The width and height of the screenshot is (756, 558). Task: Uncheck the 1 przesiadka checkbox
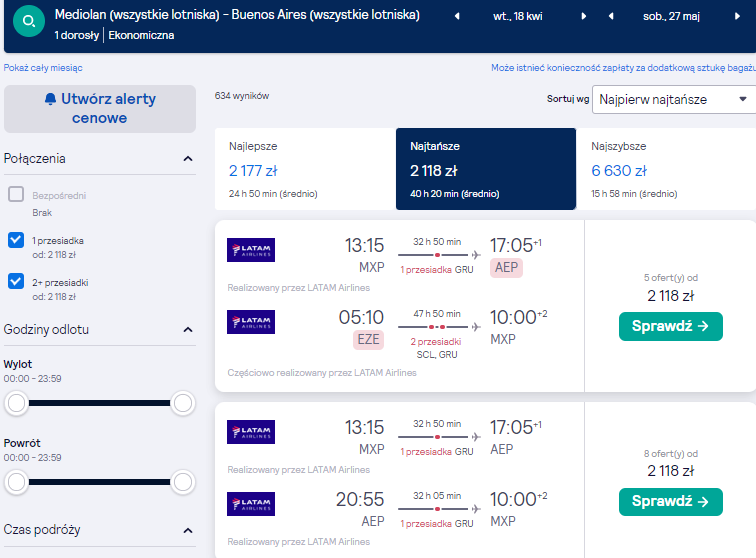point(16,240)
